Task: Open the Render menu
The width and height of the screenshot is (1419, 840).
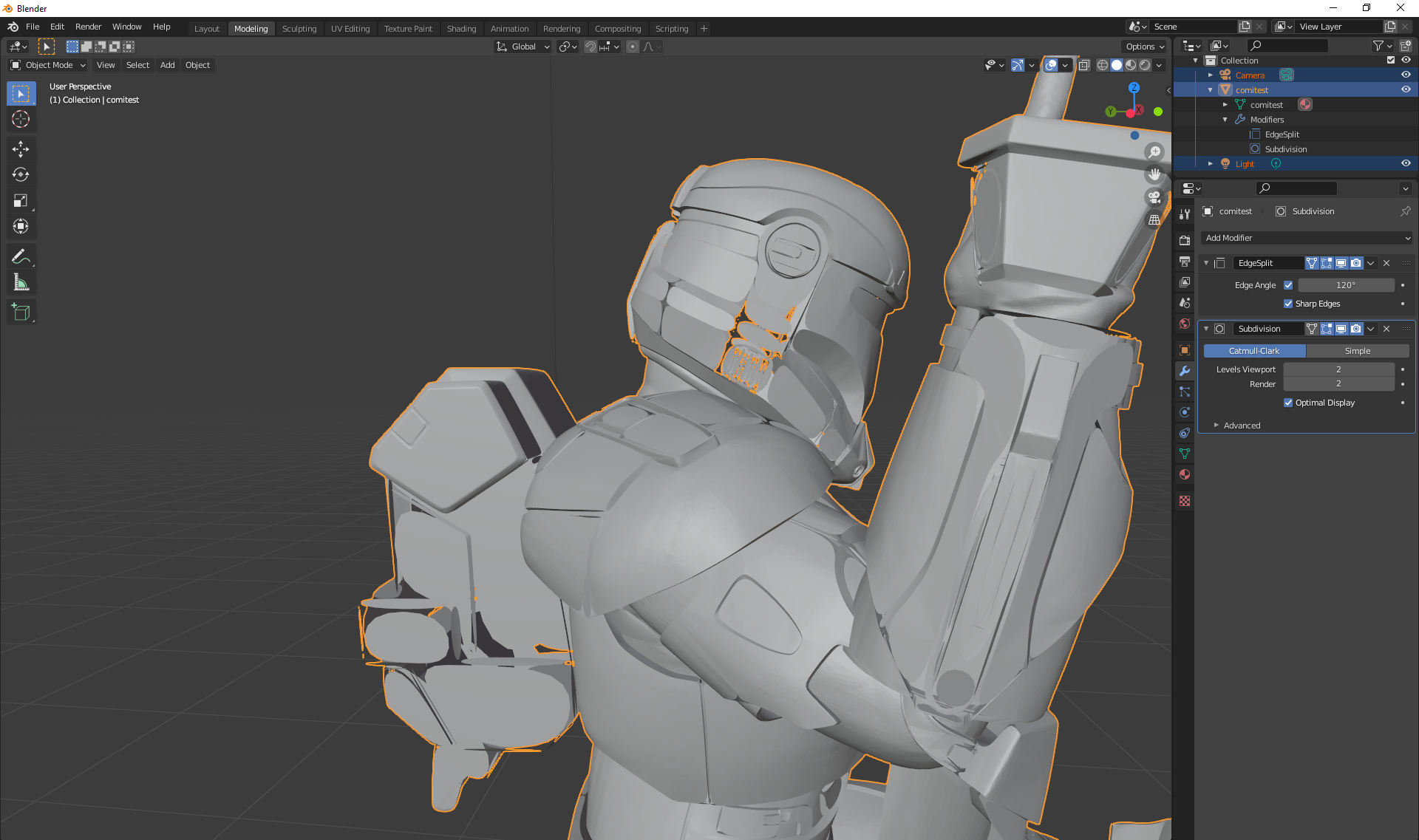Action: click(88, 27)
